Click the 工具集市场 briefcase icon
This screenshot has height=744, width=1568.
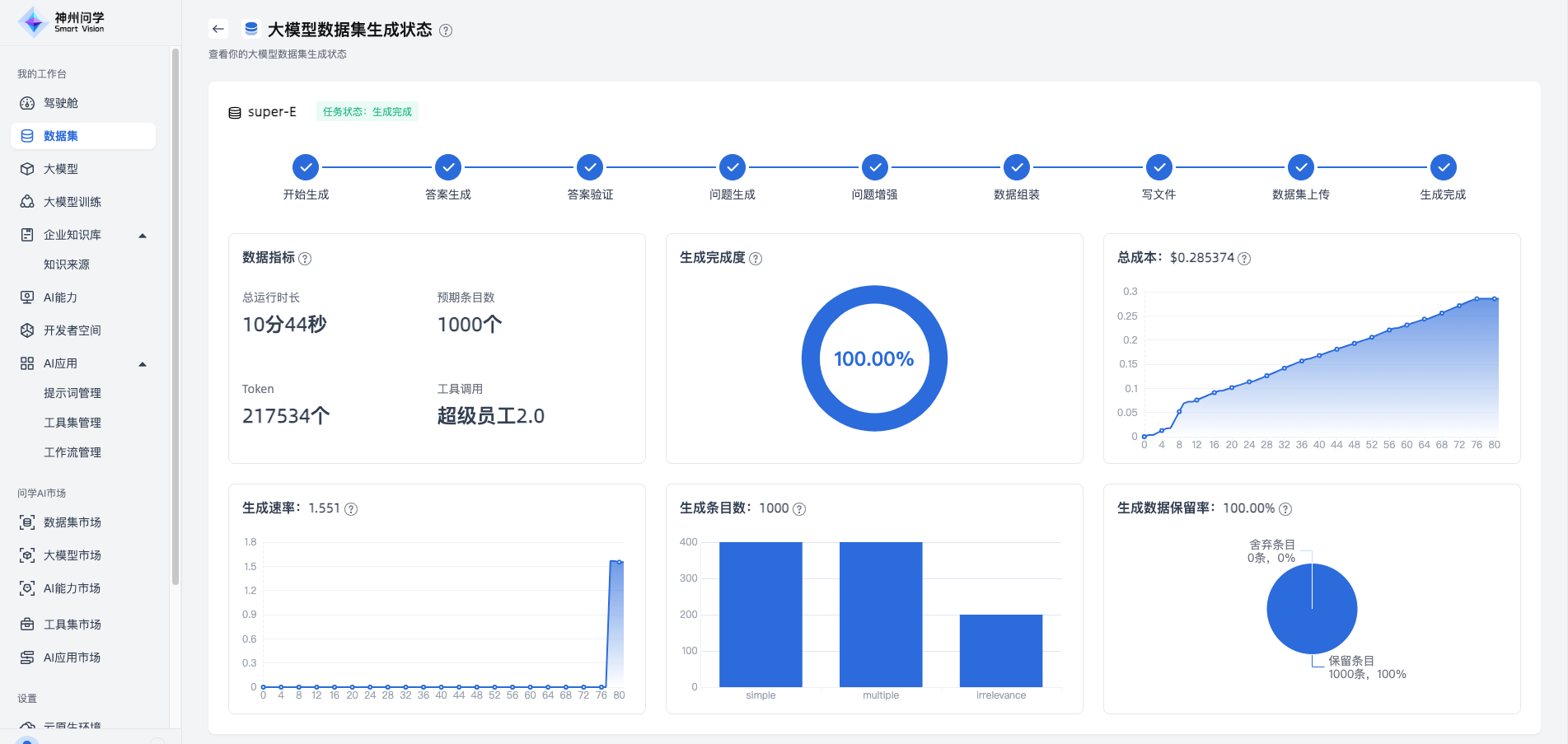[x=27, y=625]
